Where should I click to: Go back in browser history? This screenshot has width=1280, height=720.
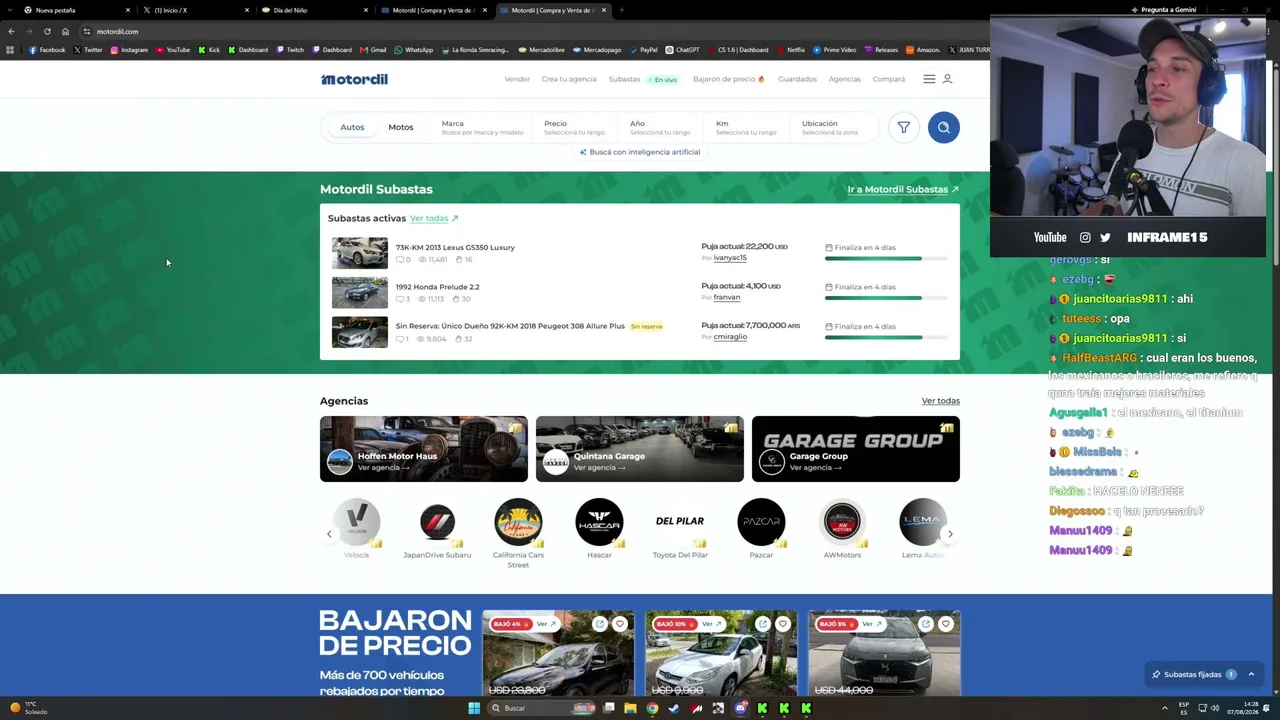tap(11, 31)
